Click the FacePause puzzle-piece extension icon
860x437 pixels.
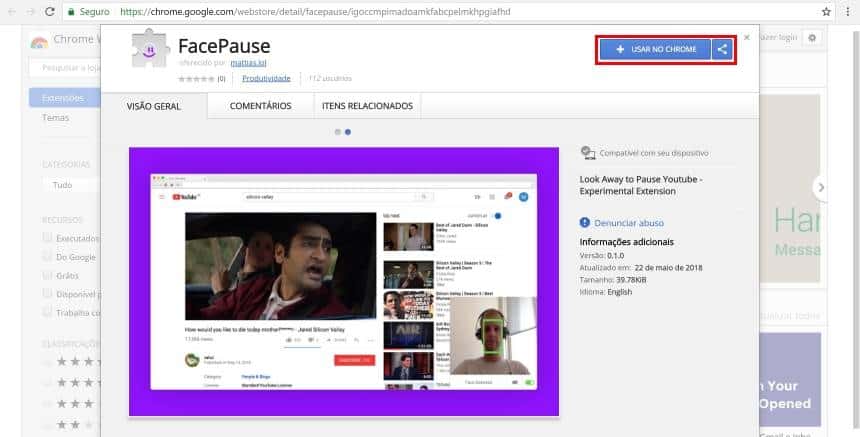(150, 49)
